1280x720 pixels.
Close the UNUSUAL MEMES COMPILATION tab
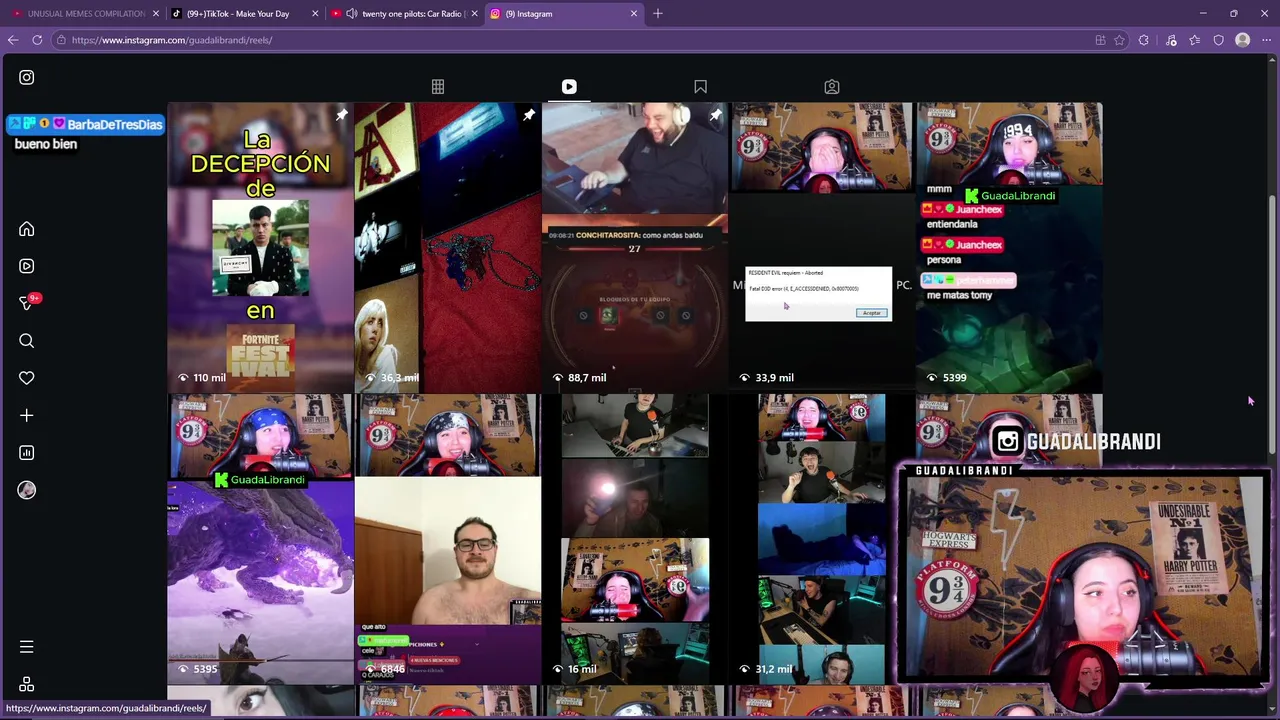[156, 14]
